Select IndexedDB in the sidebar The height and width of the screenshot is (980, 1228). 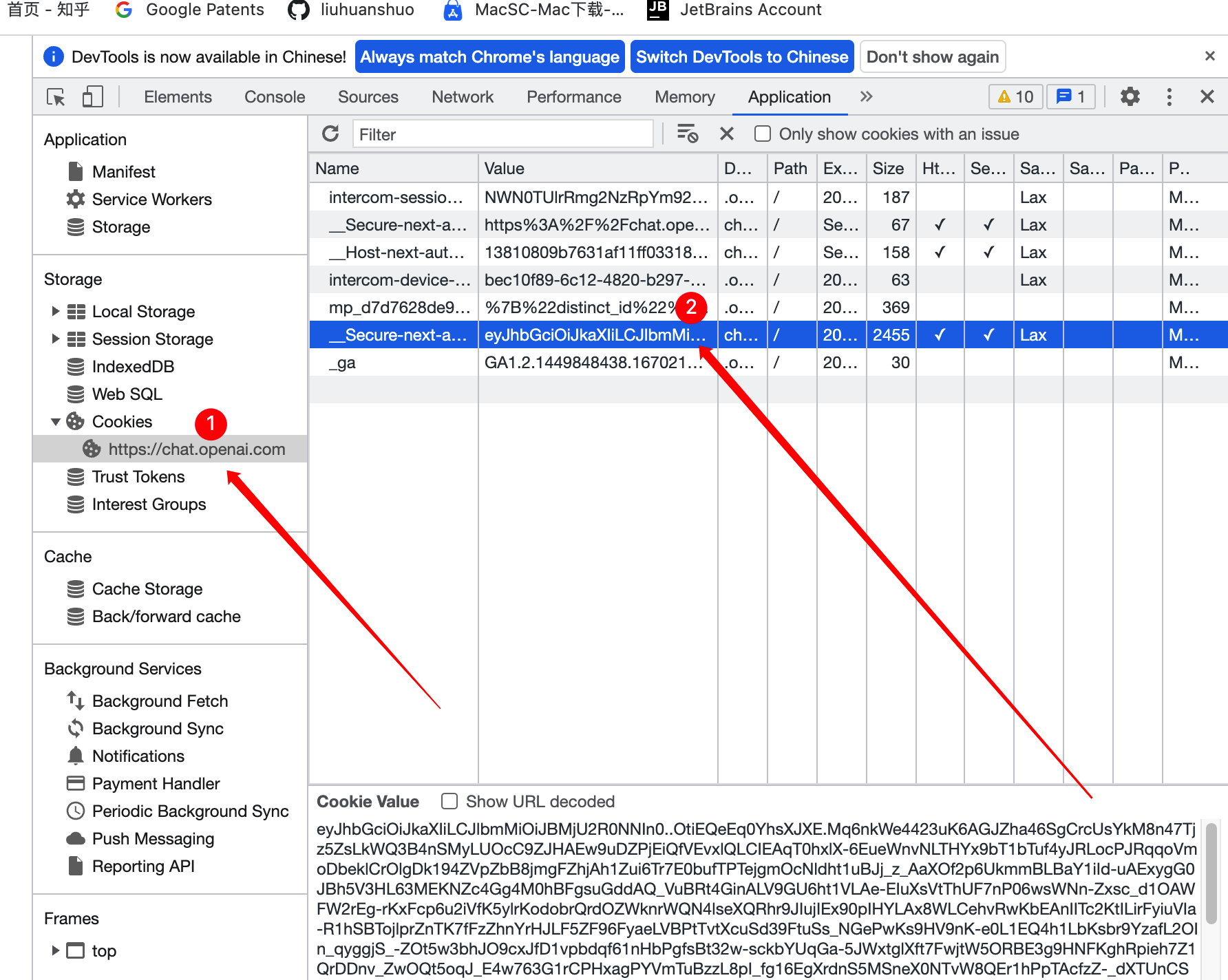coord(132,366)
